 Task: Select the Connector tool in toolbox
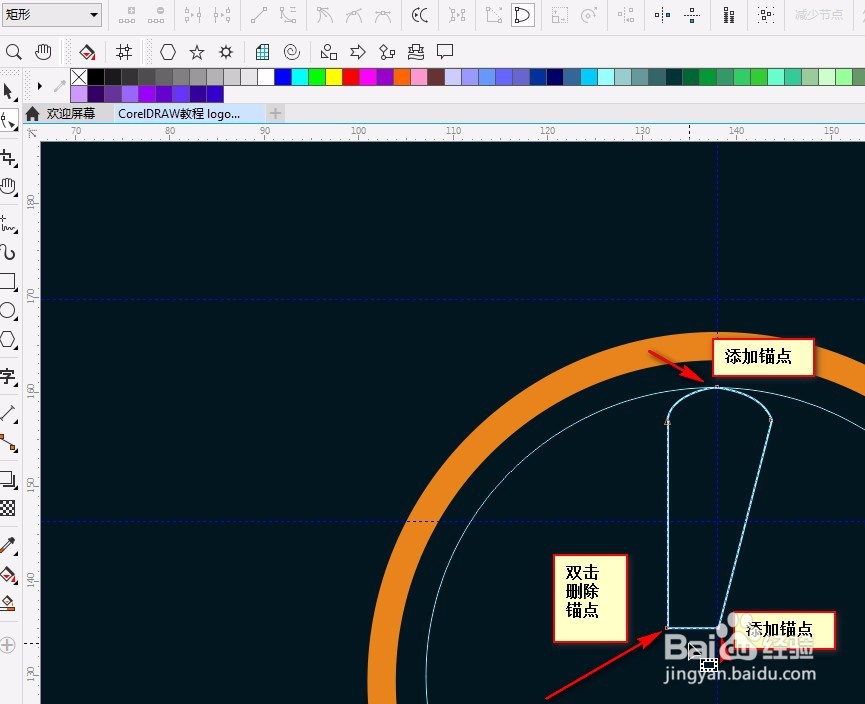[9, 442]
